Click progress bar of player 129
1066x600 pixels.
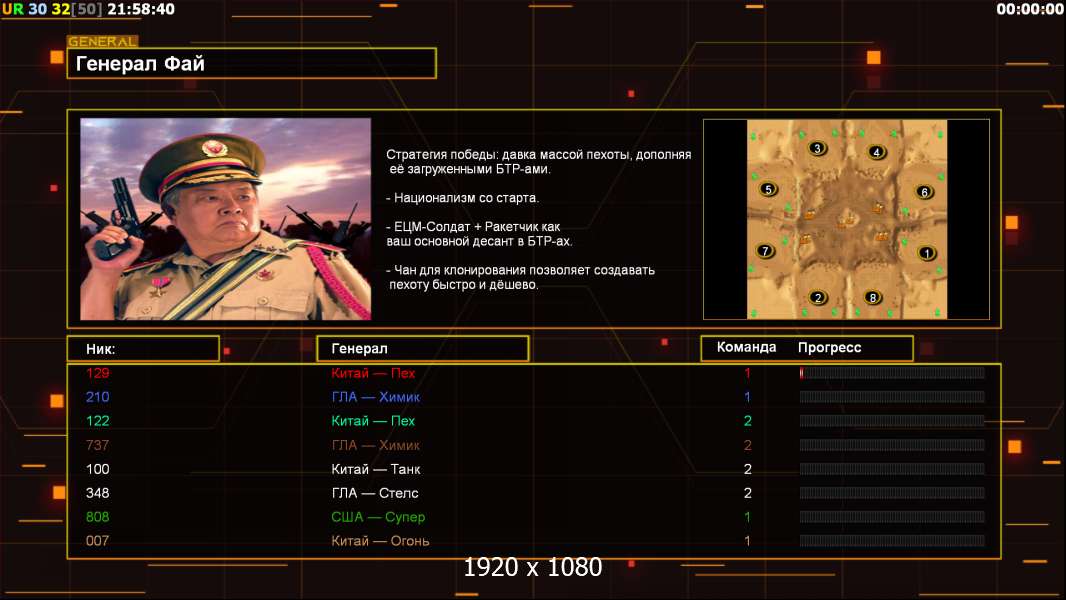[892, 372]
